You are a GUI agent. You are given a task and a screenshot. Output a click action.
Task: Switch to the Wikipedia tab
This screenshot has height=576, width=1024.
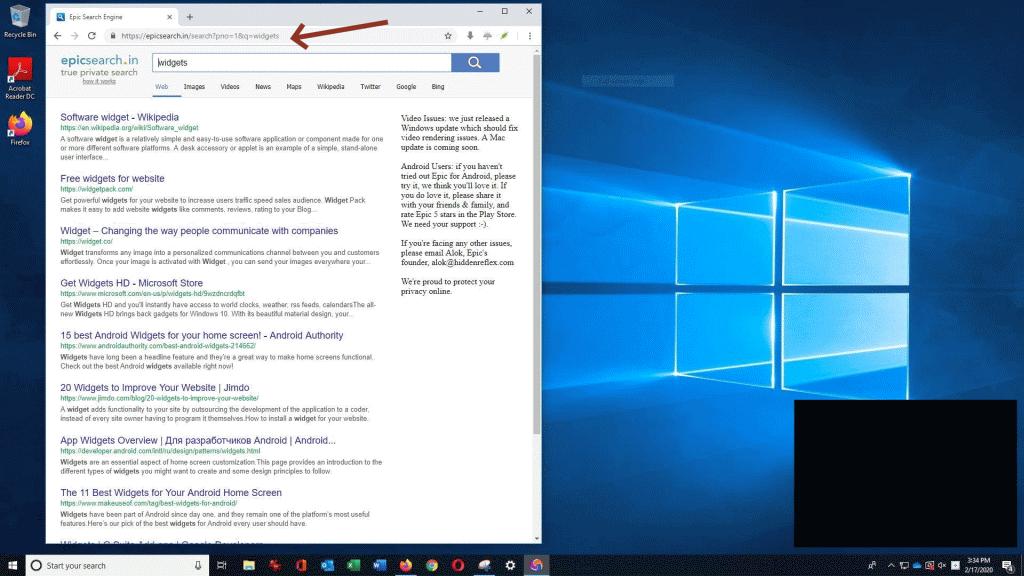(330, 86)
